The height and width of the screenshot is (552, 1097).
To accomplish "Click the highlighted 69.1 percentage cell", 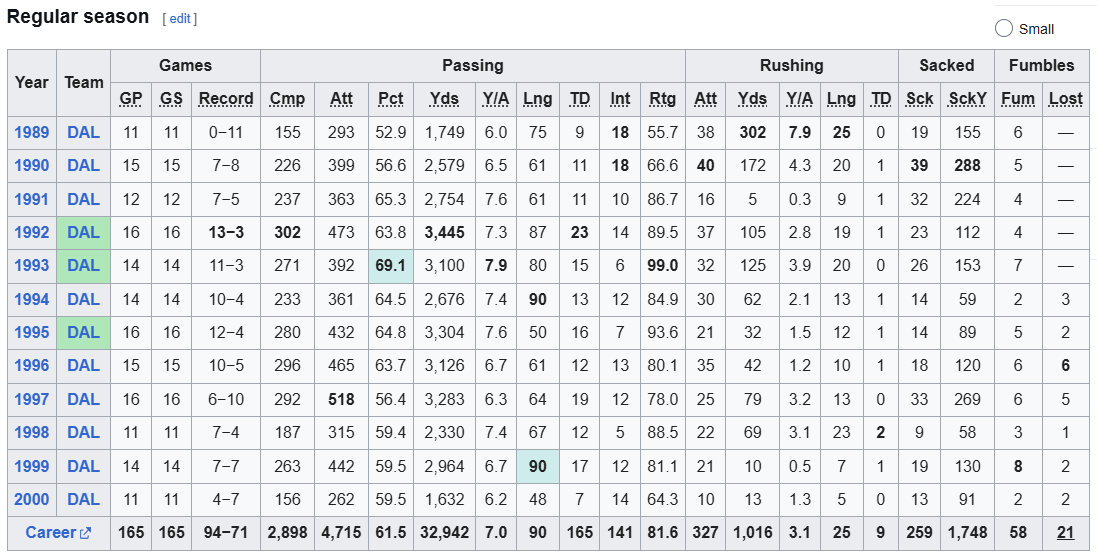I will (390, 266).
